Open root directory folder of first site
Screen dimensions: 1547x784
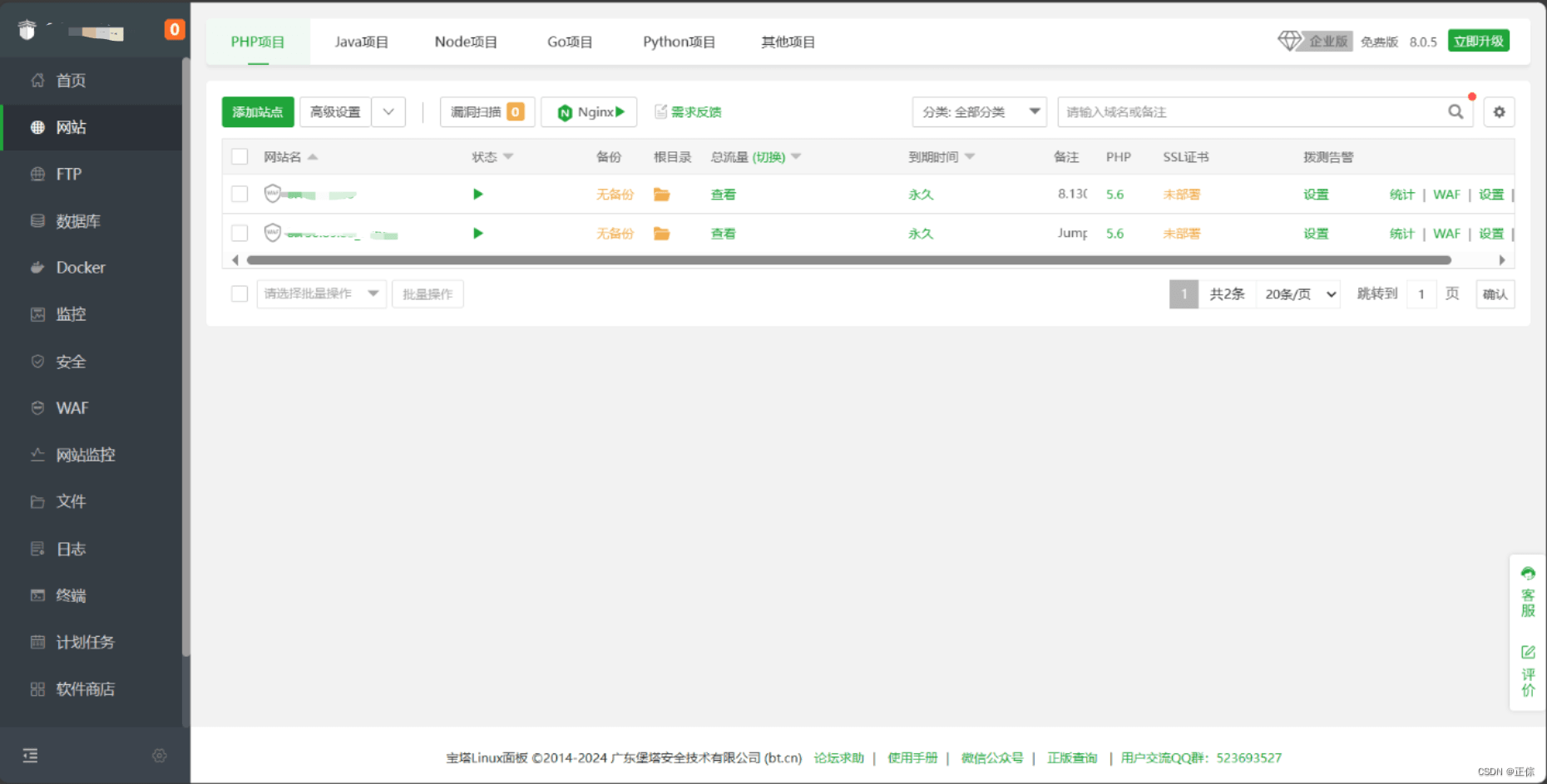click(661, 195)
